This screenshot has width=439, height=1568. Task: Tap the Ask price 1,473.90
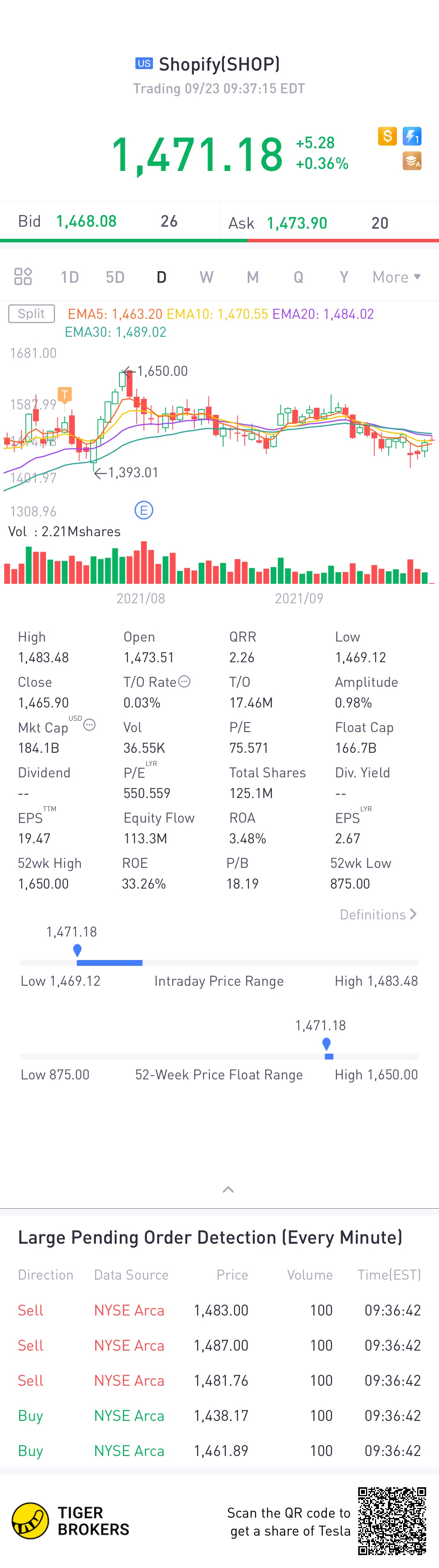[x=297, y=223]
